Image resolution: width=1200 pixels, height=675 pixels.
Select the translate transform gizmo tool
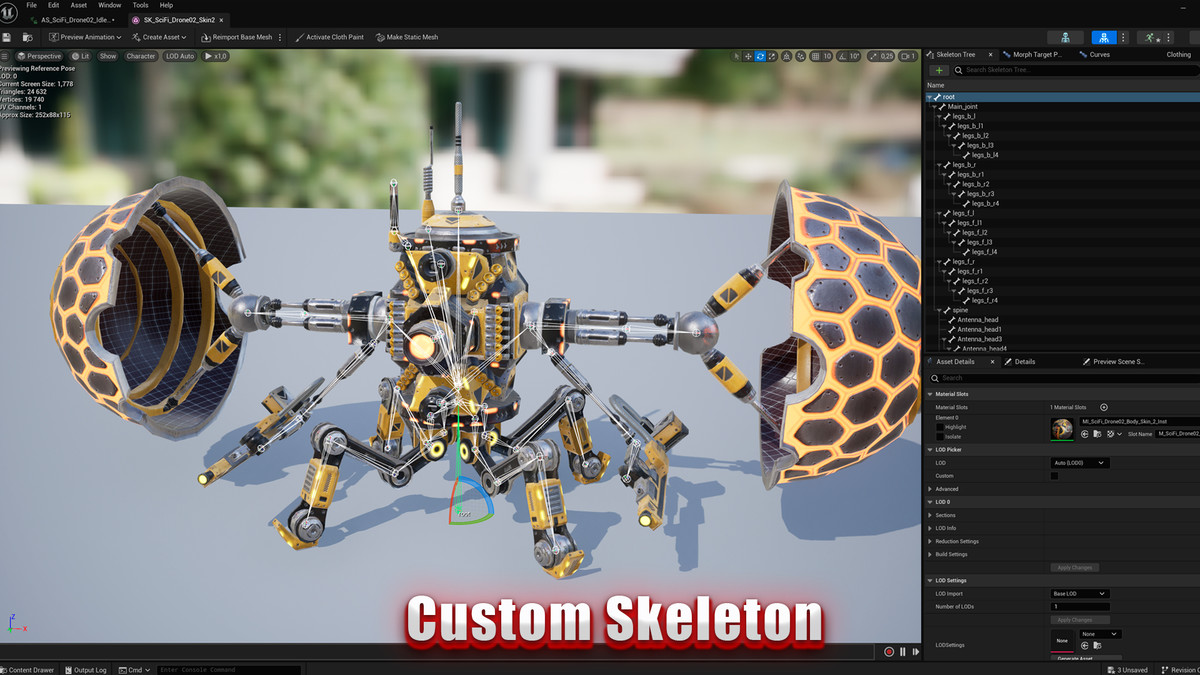click(x=748, y=56)
